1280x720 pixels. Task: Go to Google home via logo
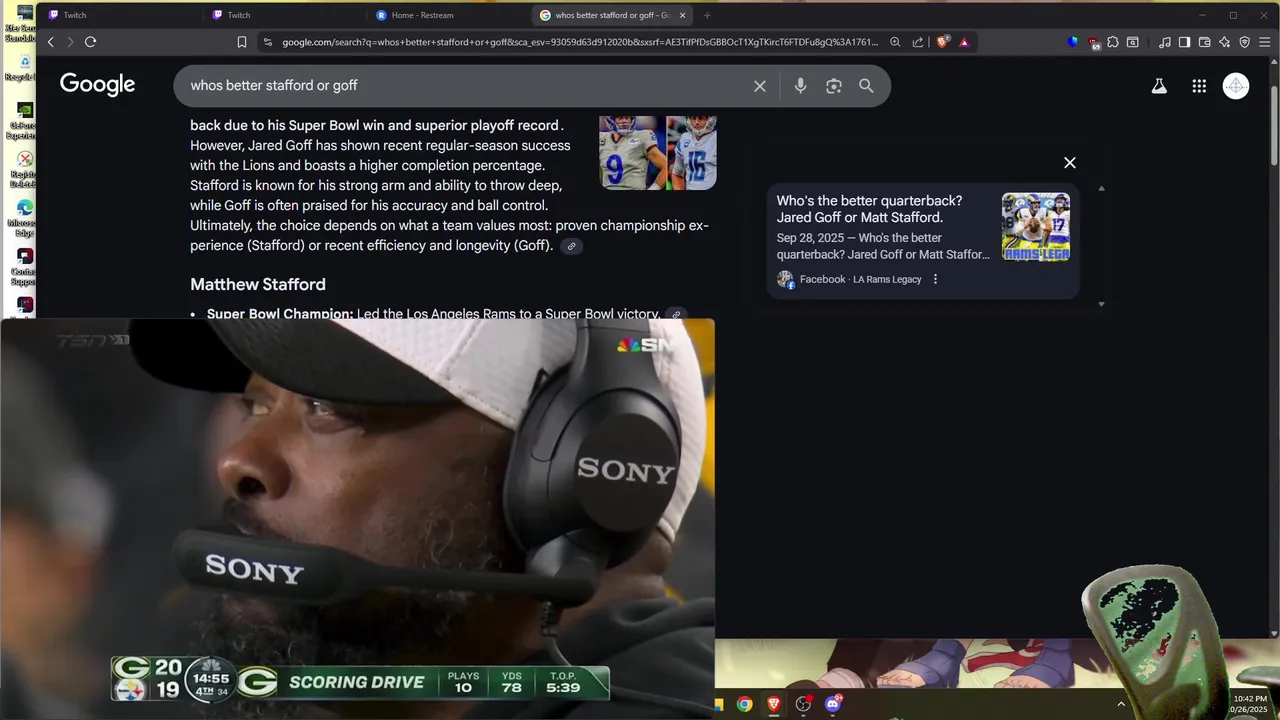pos(97,85)
